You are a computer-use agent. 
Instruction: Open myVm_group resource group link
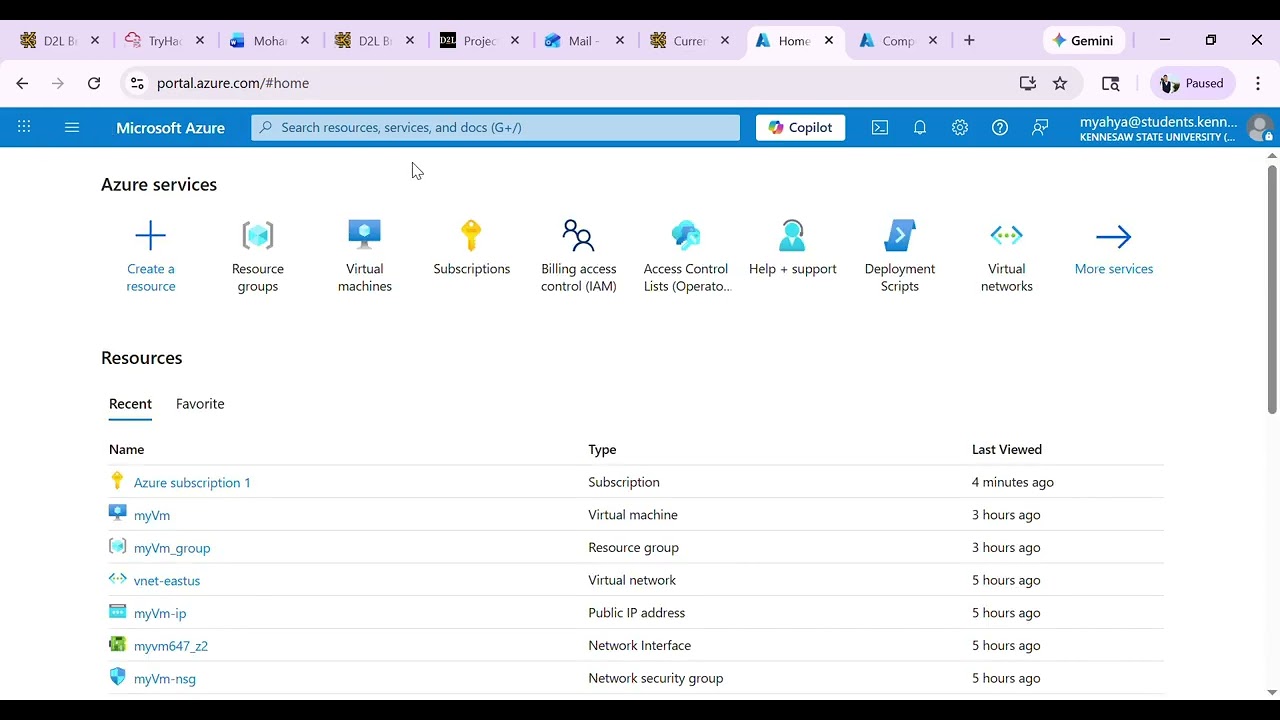[x=172, y=548]
